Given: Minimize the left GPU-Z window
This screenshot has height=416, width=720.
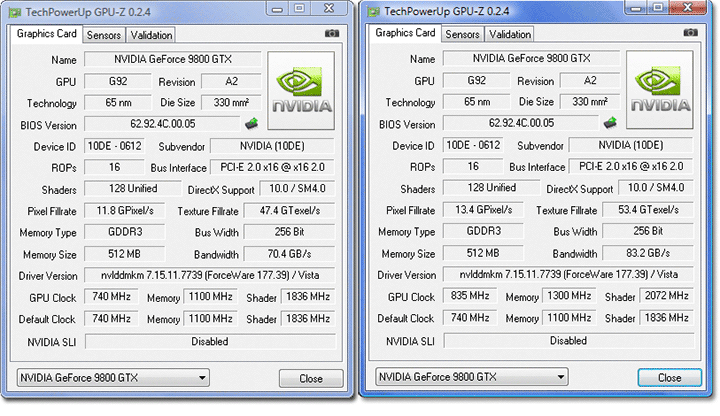Looking at the screenshot, I should 277,9.
